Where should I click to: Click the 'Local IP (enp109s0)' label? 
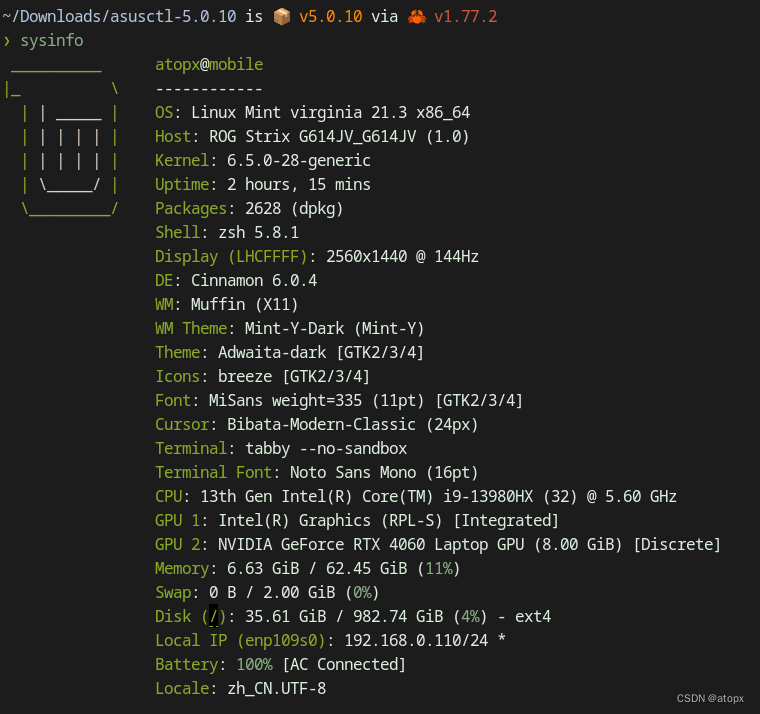click(x=240, y=641)
